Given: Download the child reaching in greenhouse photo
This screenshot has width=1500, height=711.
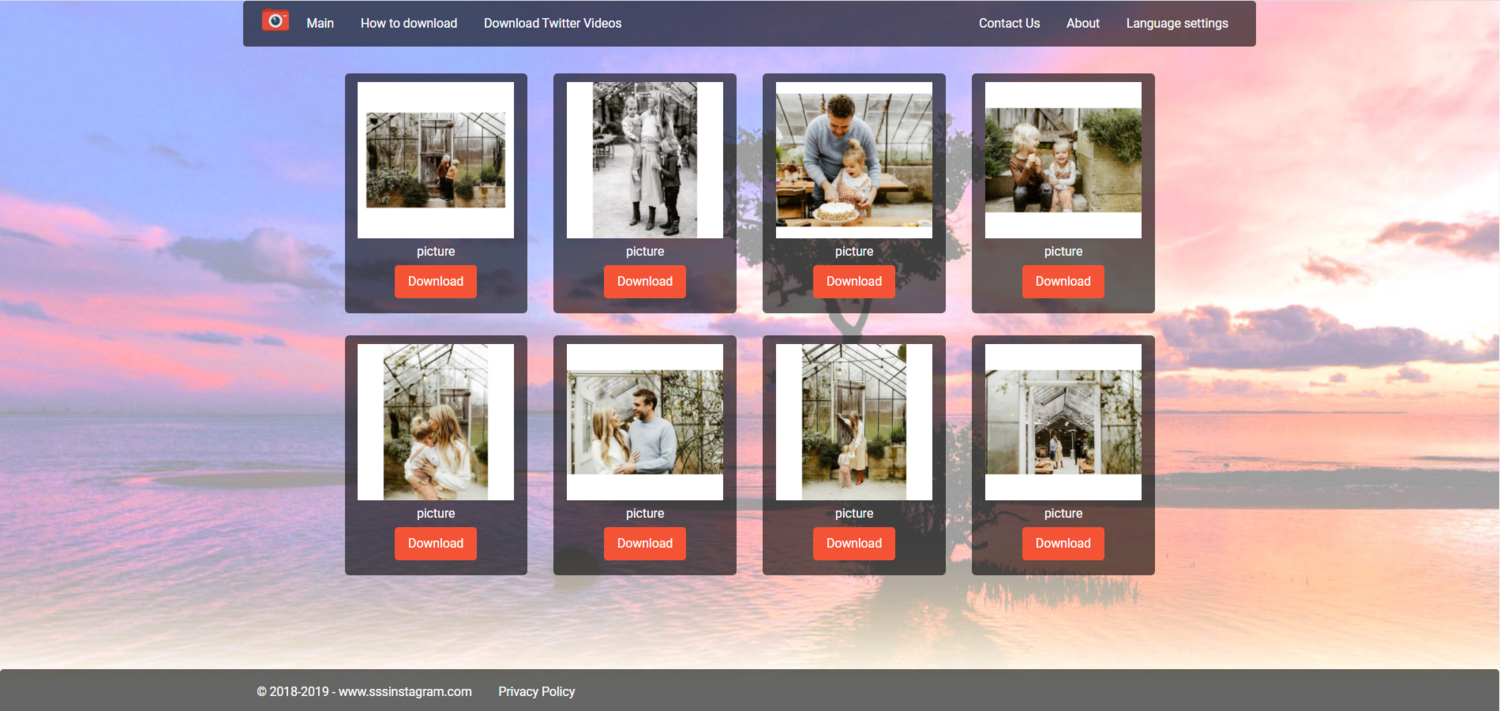Looking at the screenshot, I should click(x=853, y=543).
